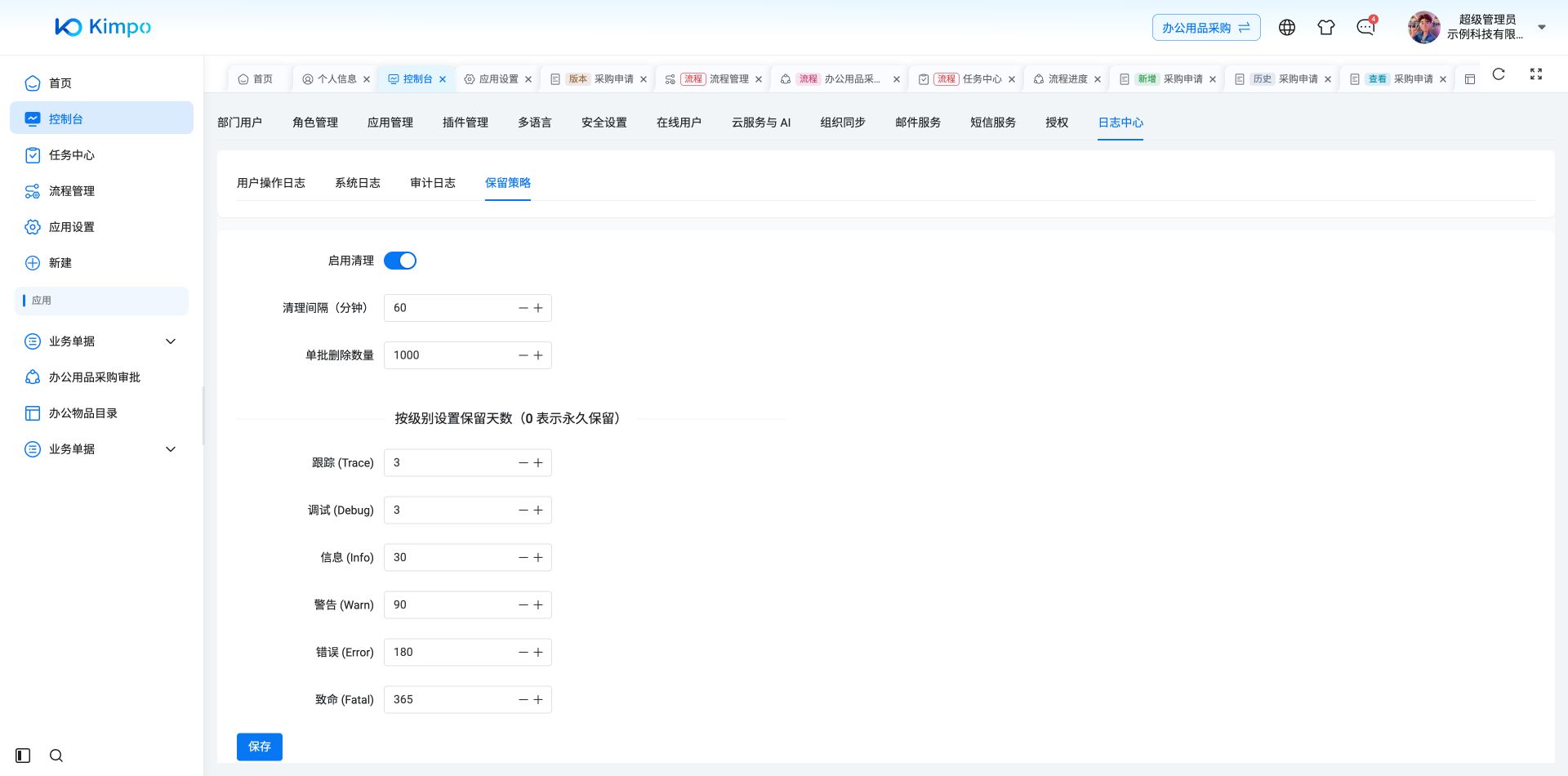Expand second 业务单据 sidebar group
1568x776 pixels.
101,449
